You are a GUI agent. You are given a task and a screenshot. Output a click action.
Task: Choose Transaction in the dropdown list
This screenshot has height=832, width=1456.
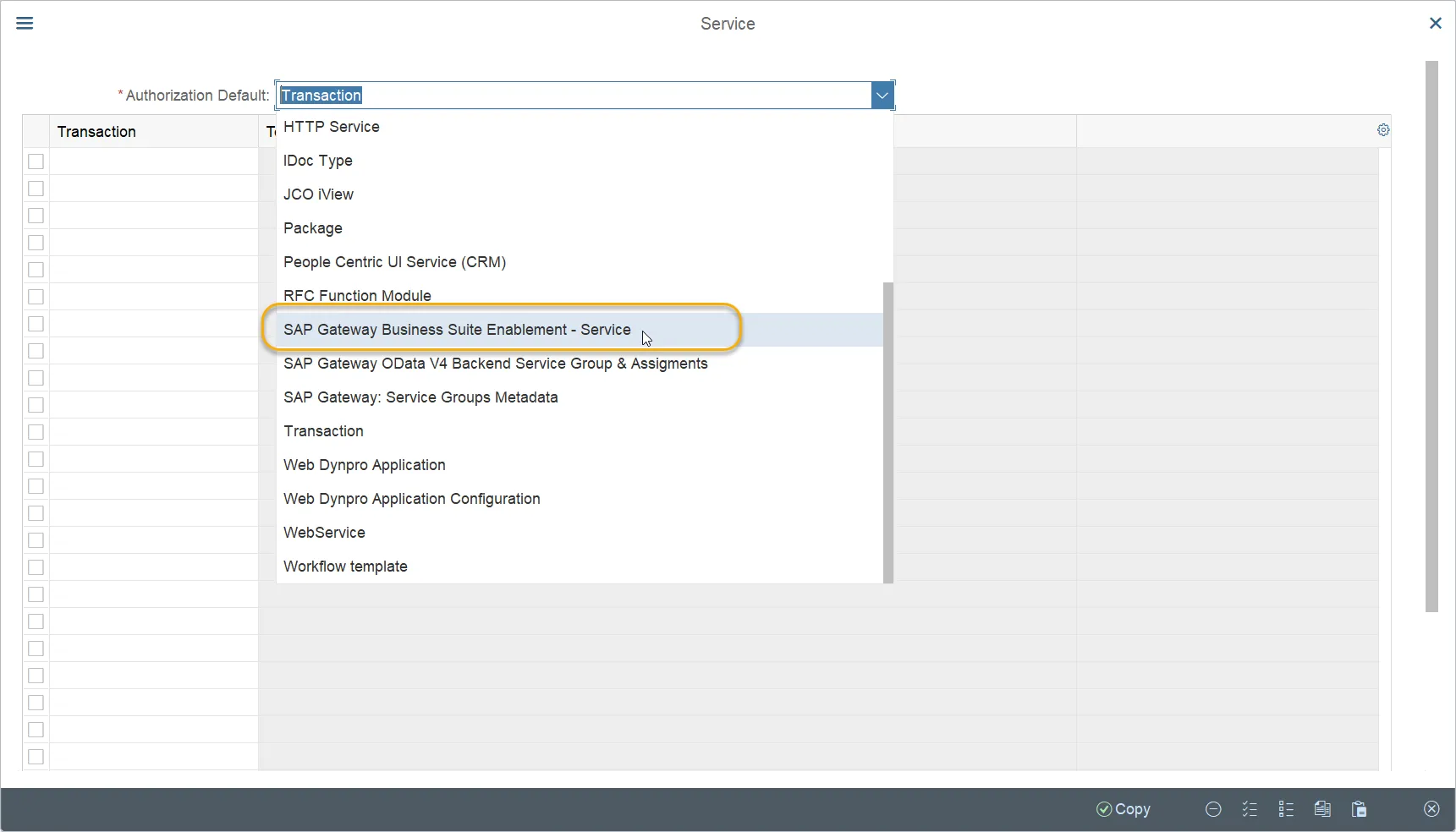point(580,431)
